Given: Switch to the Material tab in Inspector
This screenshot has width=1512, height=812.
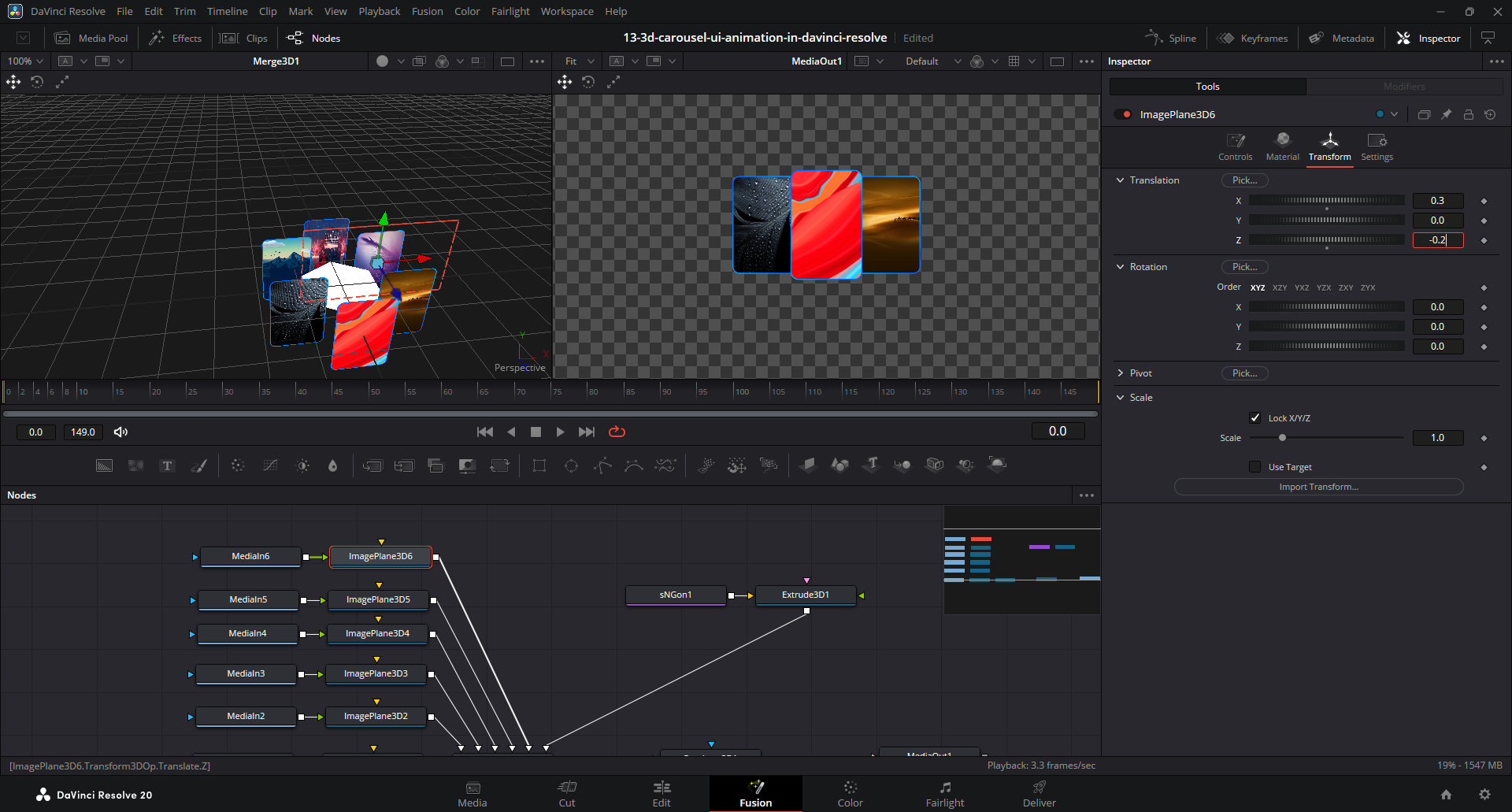Looking at the screenshot, I should point(1282,146).
